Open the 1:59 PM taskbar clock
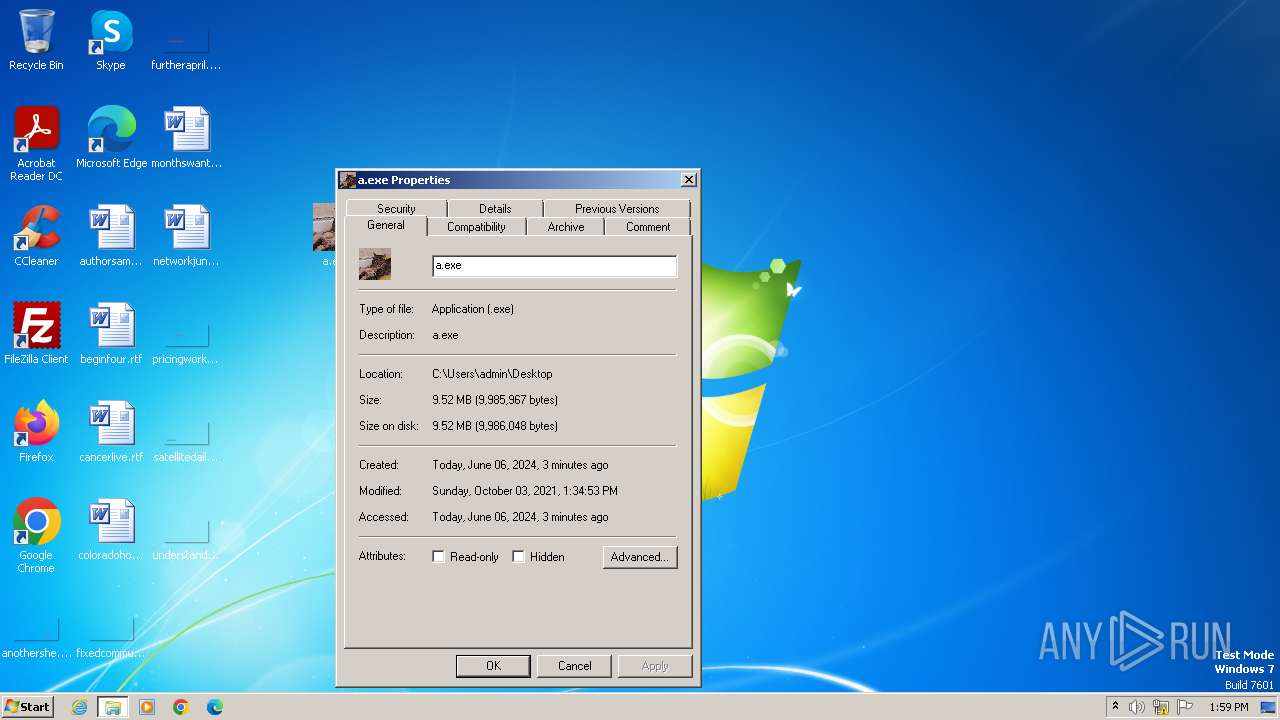Image resolution: width=1280 pixels, height=720 pixels. click(x=1228, y=707)
